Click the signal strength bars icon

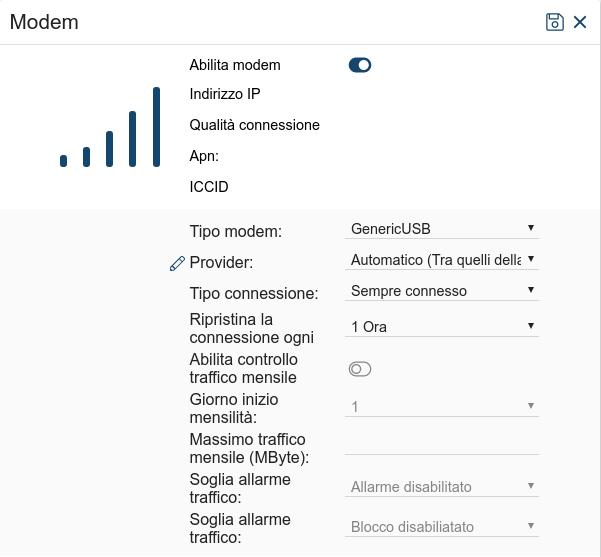110,127
